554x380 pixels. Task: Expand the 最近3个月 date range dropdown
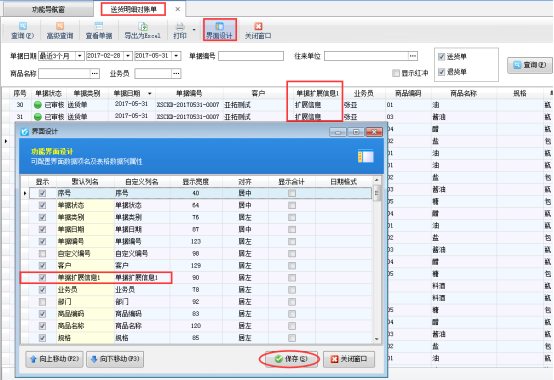(80, 56)
